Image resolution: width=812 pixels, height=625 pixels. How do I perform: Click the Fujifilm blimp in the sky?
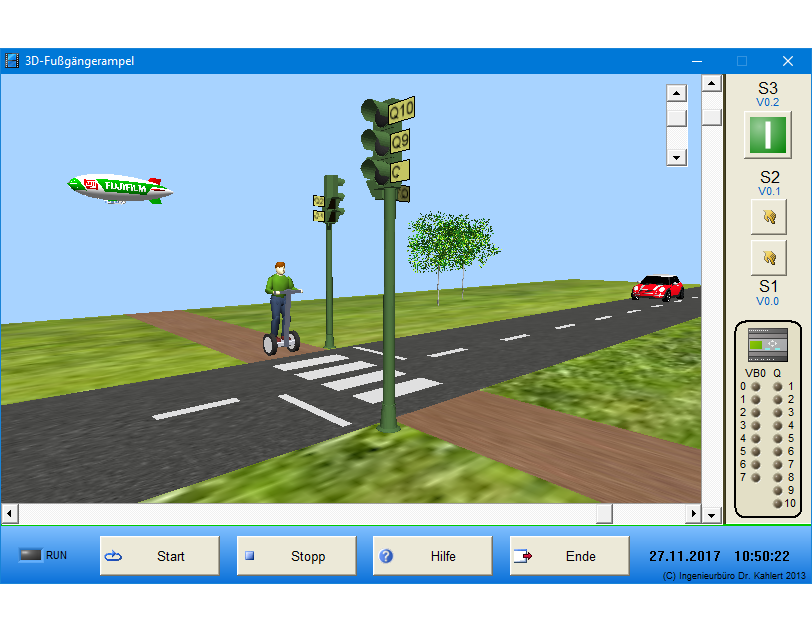pos(120,187)
